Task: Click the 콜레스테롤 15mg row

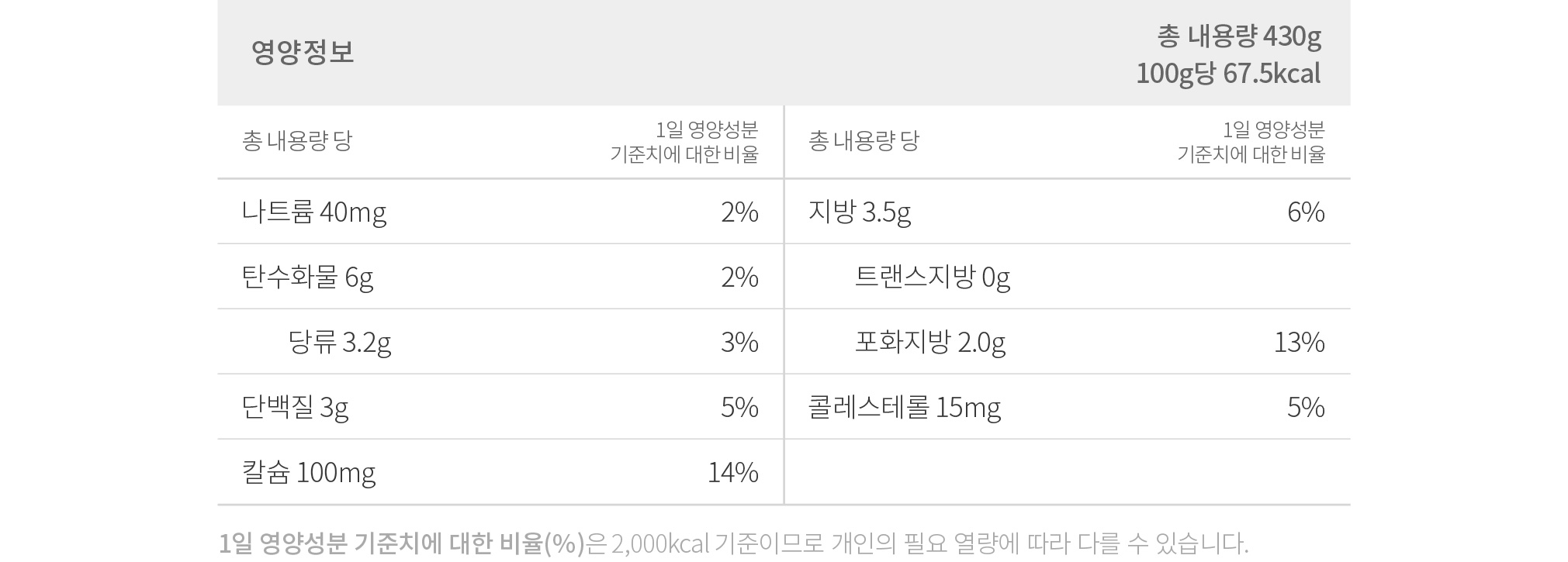Action: [1068, 407]
